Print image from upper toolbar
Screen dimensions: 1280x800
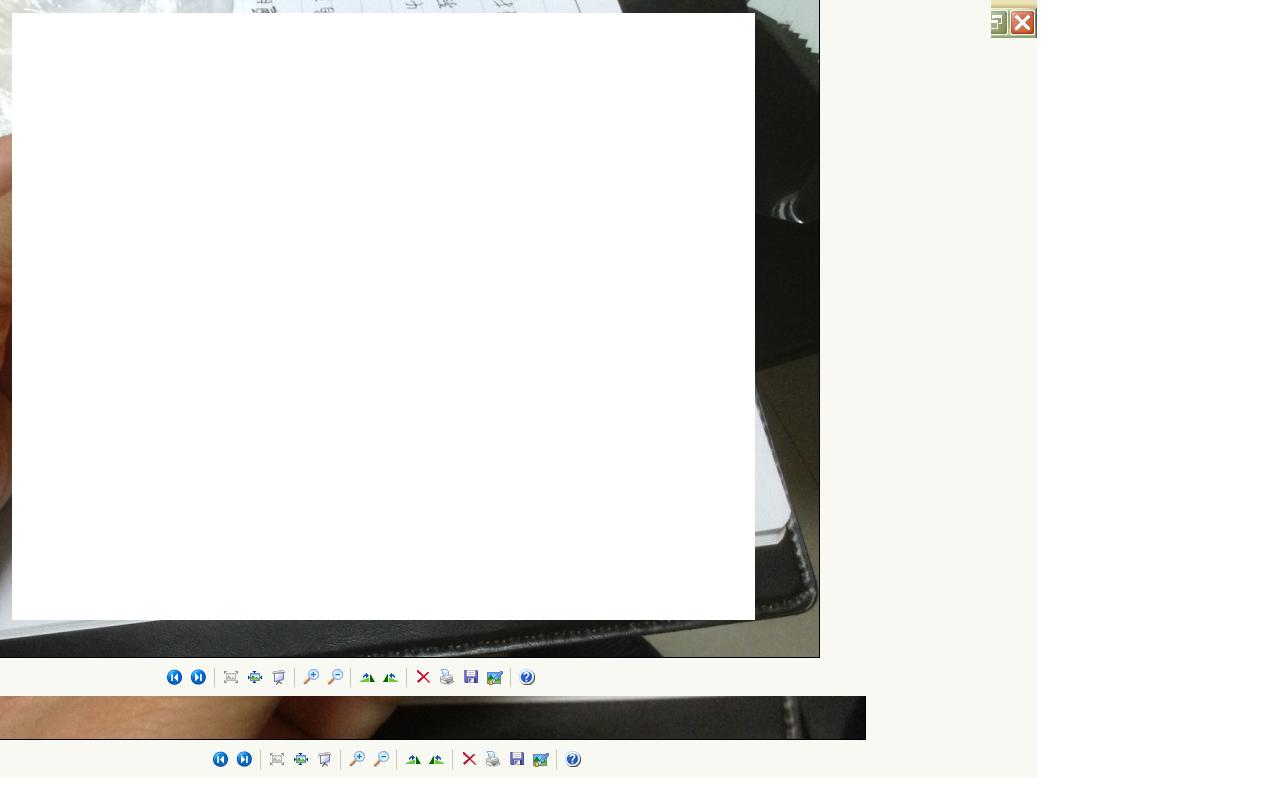coord(447,677)
